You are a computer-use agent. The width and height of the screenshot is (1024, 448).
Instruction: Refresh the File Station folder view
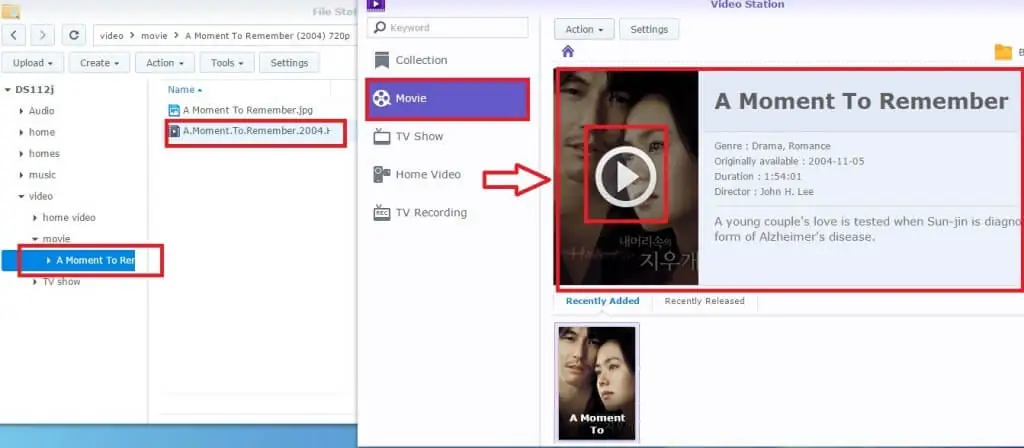click(x=74, y=35)
